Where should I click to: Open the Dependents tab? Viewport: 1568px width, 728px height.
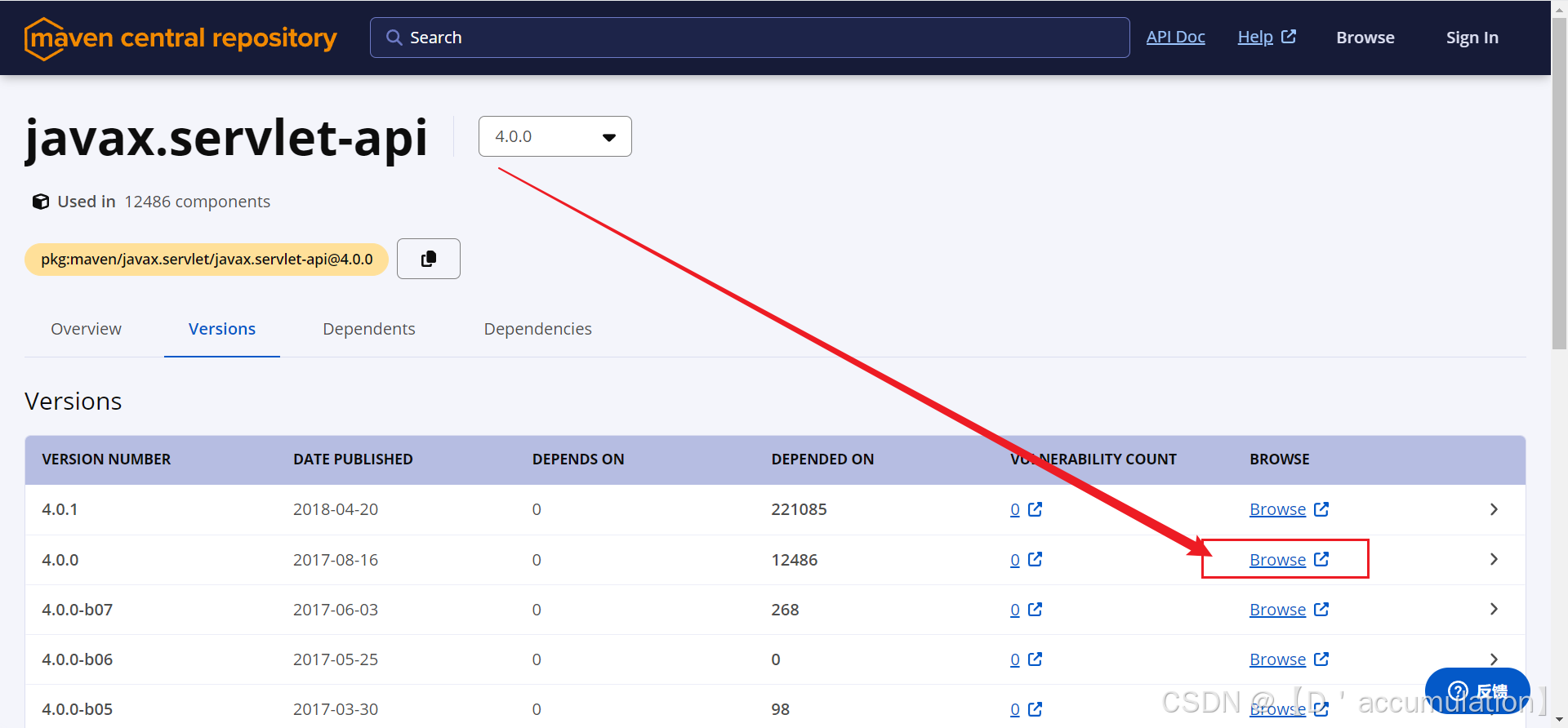369,329
